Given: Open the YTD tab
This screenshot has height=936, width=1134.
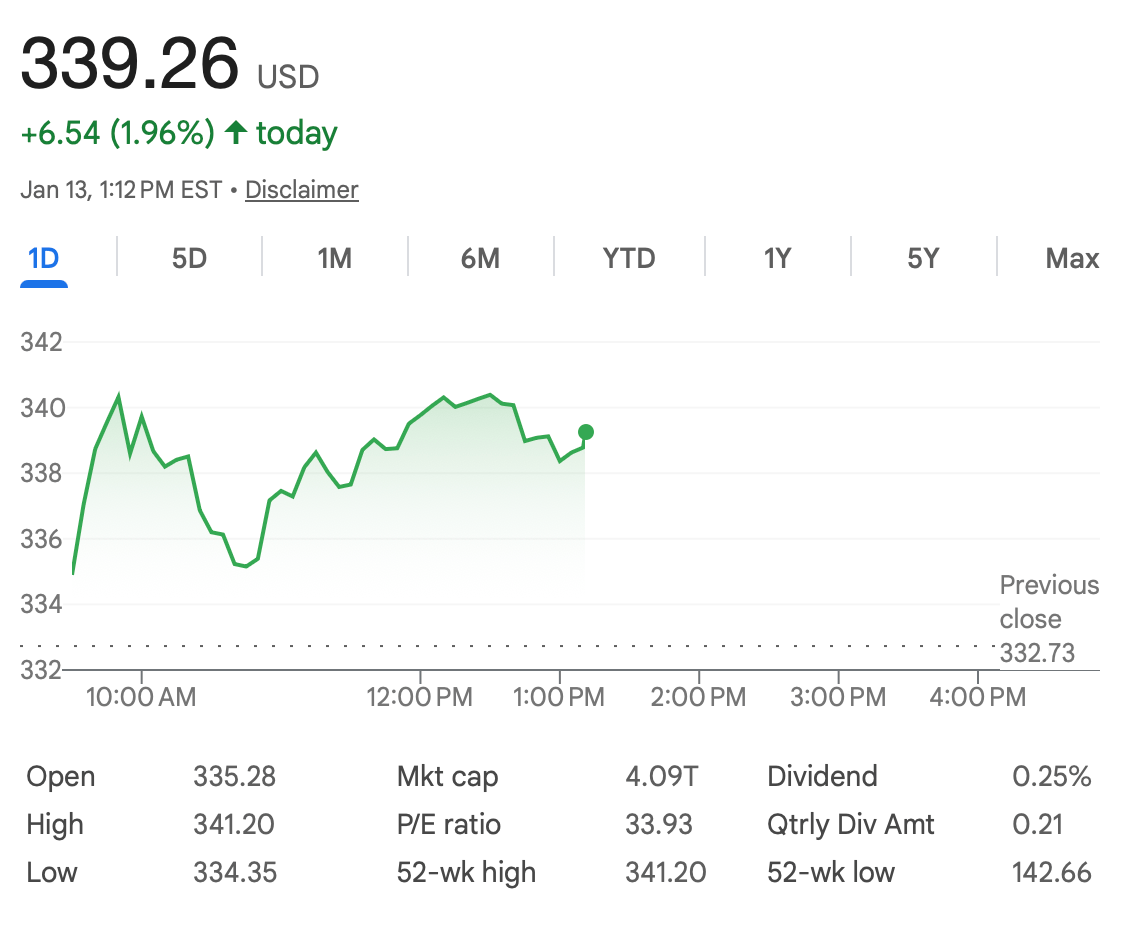Looking at the screenshot, I should tap(629, 259).
